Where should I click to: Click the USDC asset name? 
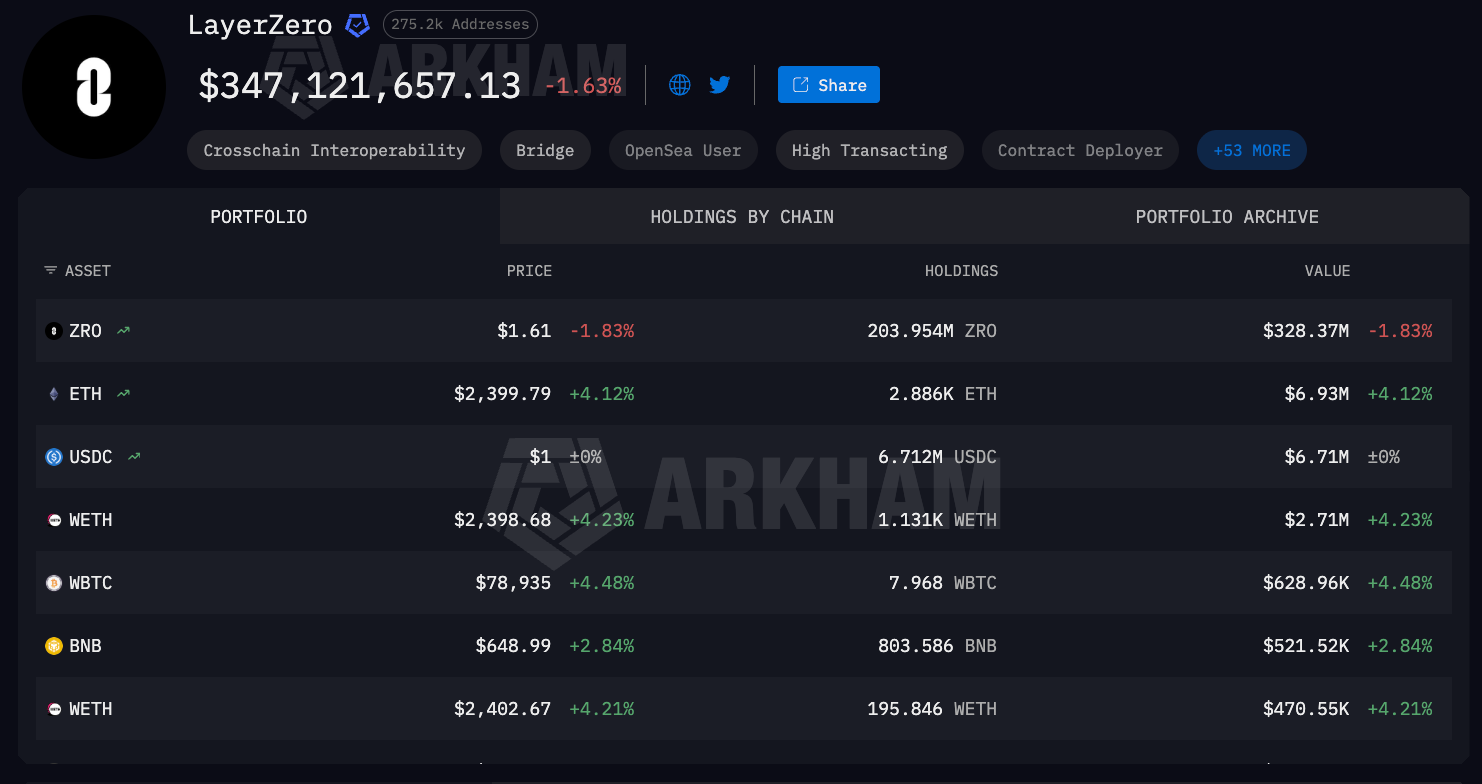pyautogui.click(x=91, y=457)
